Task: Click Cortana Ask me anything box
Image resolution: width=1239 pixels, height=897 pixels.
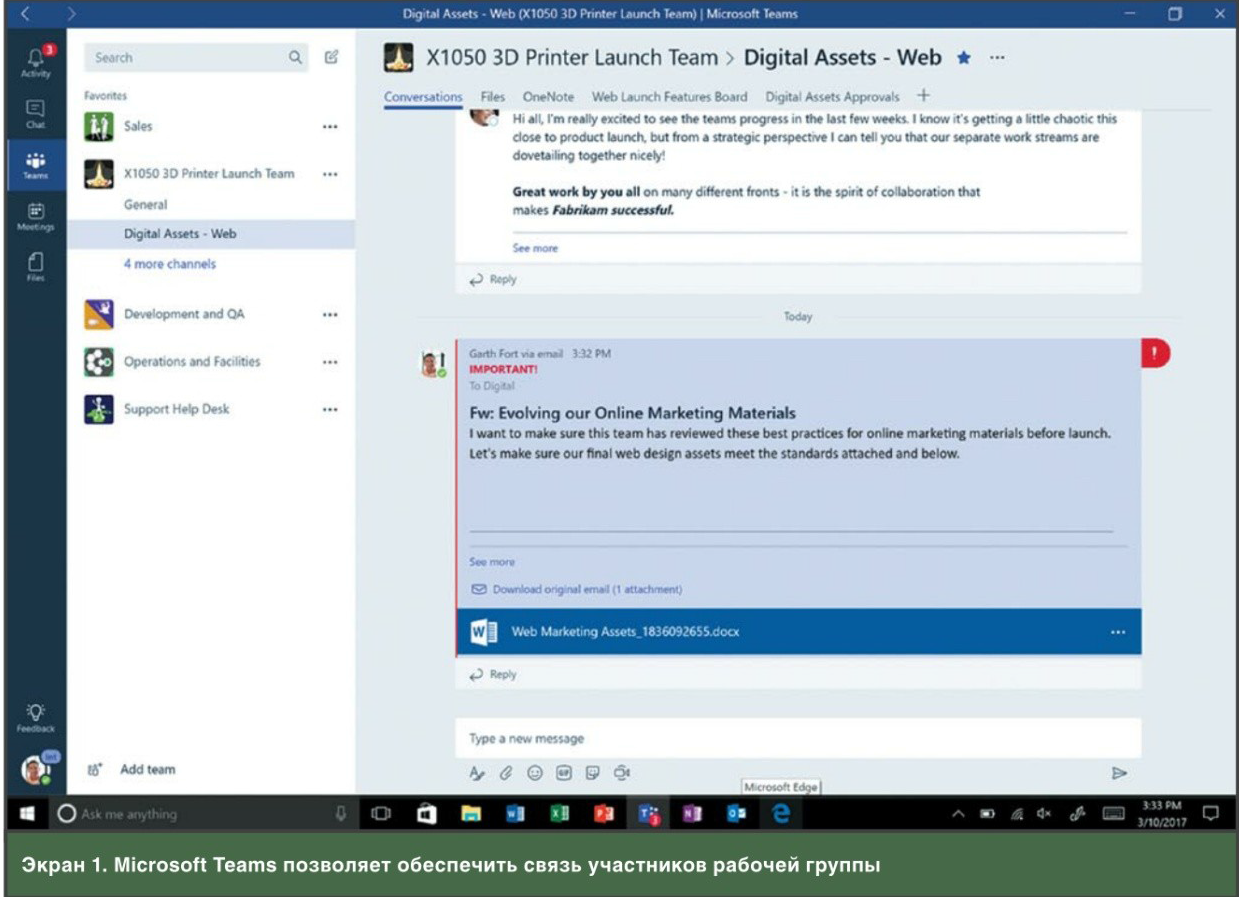Action: tap(202, 814)
